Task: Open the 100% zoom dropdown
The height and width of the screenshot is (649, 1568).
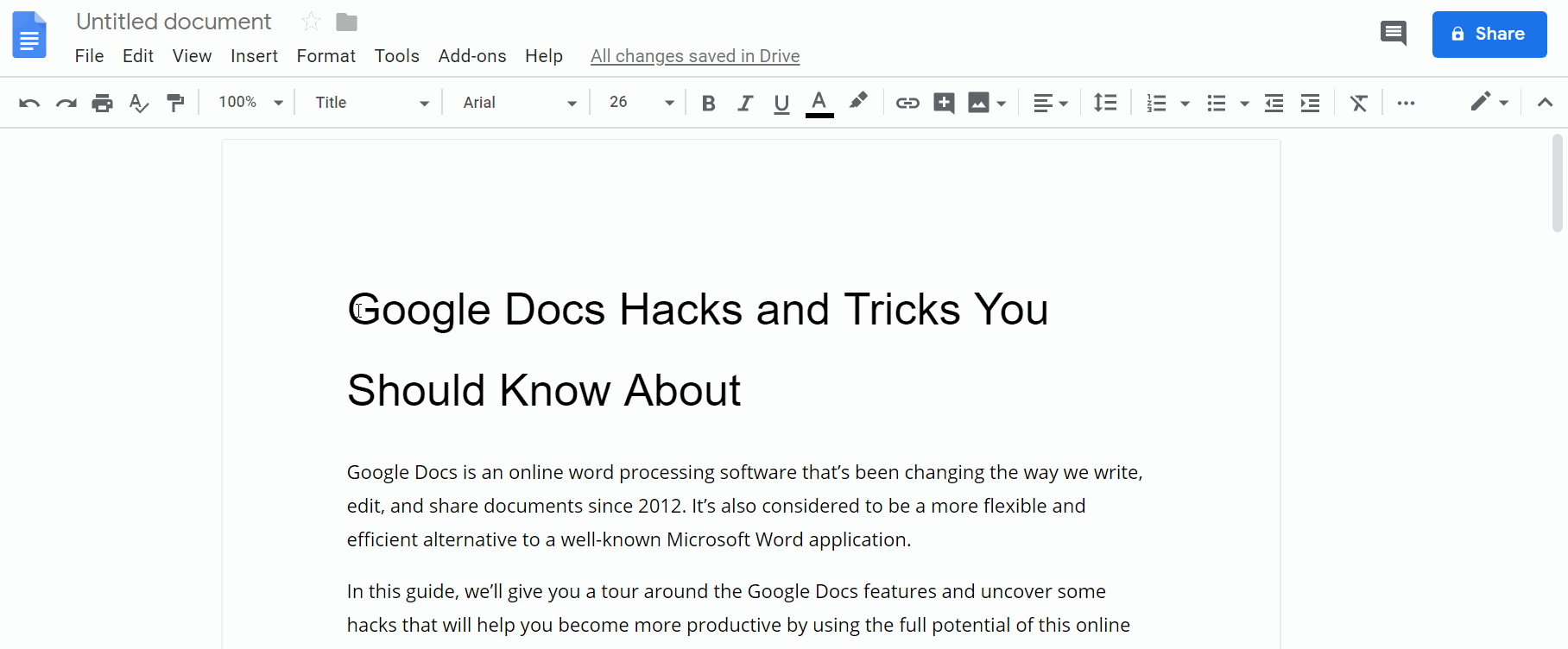Action: pos(250,102)
